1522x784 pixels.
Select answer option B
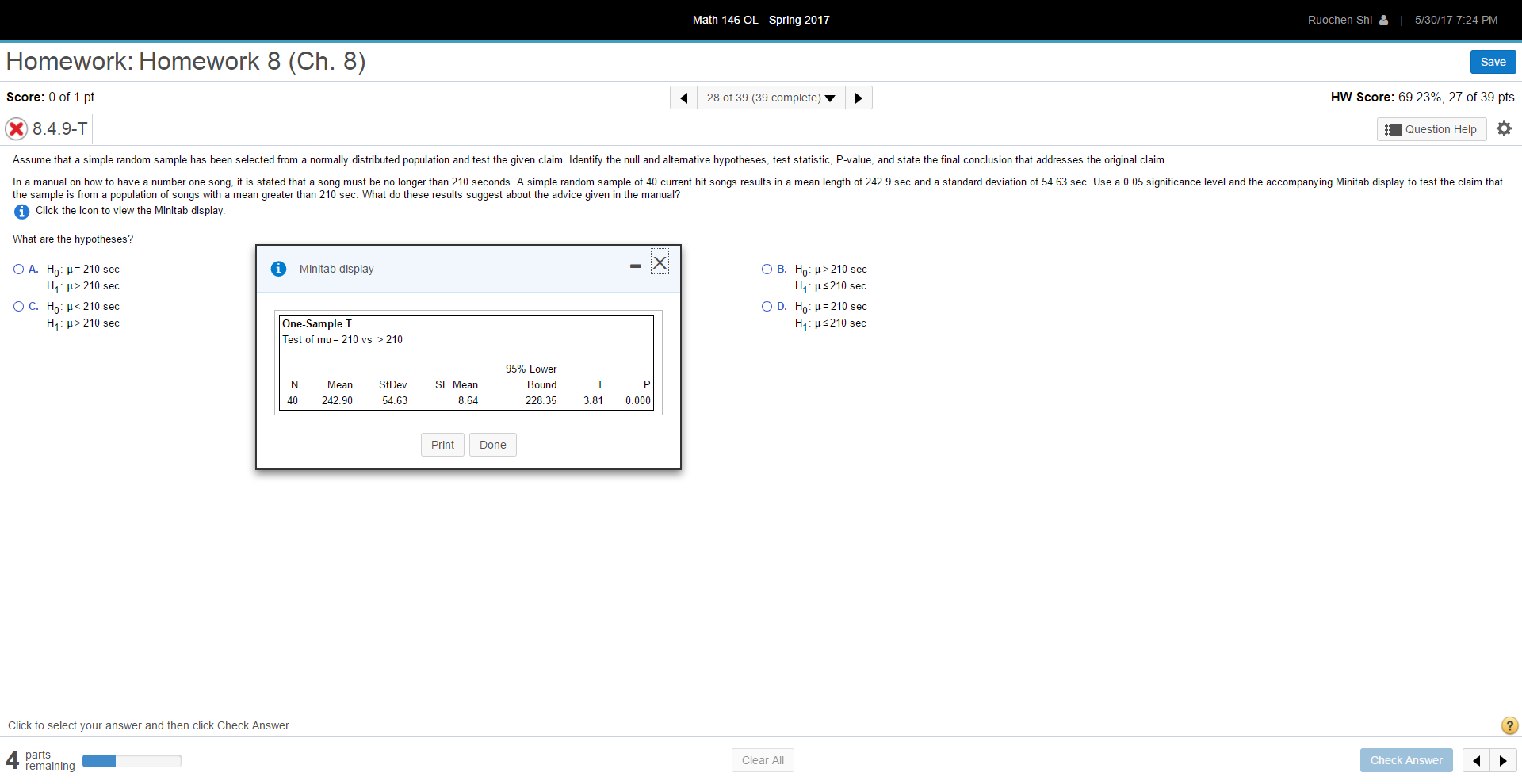[767, 270]
